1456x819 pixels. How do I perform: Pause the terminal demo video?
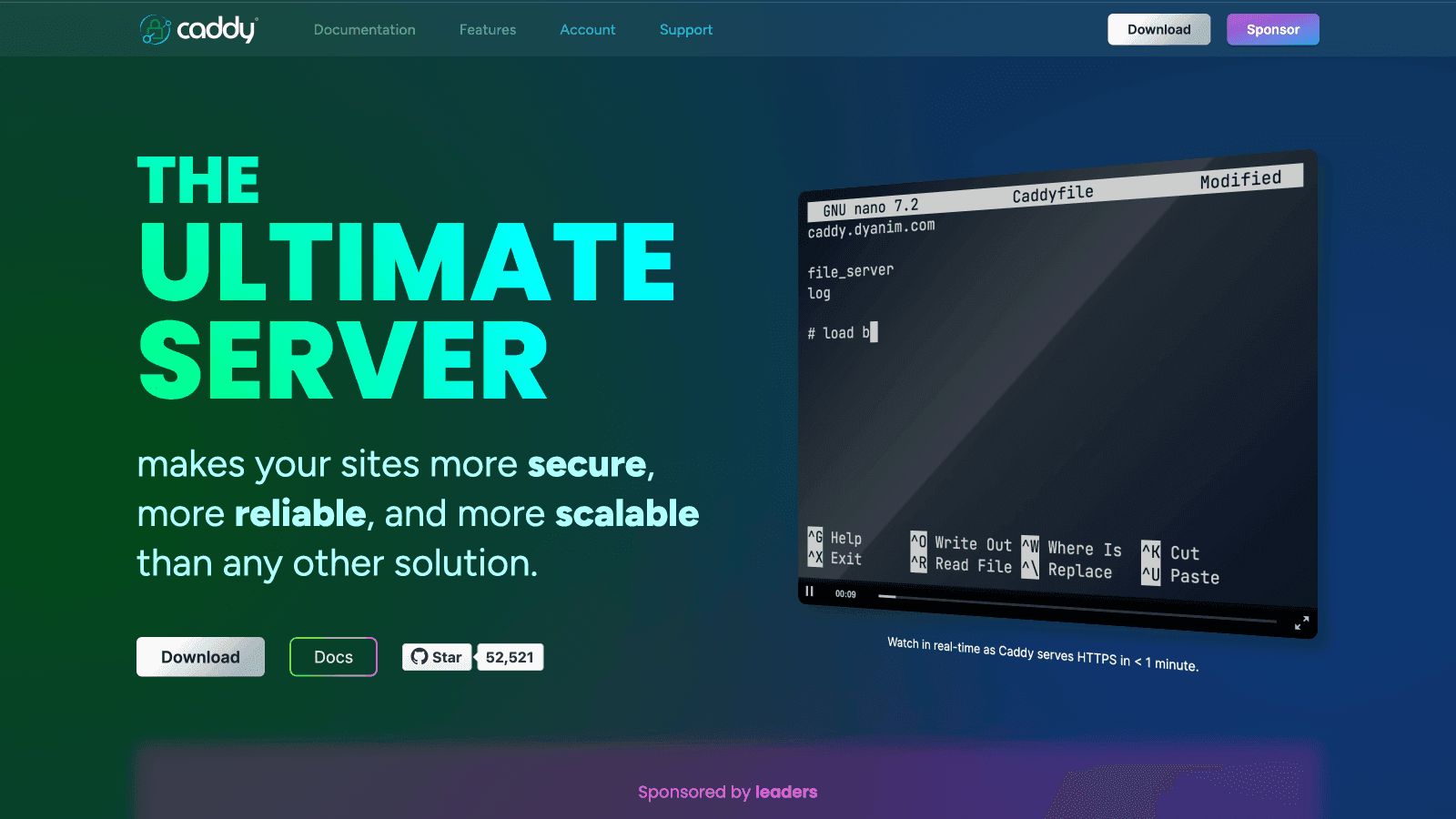pyautogui.click(x=809, y=591)
